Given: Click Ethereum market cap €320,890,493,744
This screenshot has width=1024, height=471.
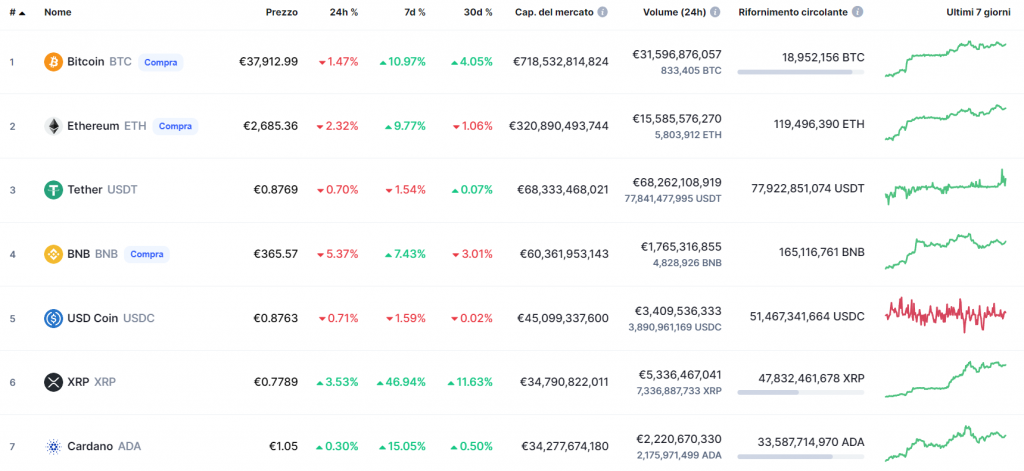Looking at the screenshot, I should [559, 126].
